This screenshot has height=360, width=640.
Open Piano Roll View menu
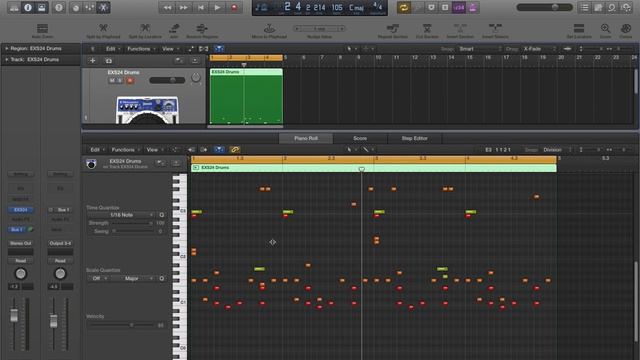point(154,150)
